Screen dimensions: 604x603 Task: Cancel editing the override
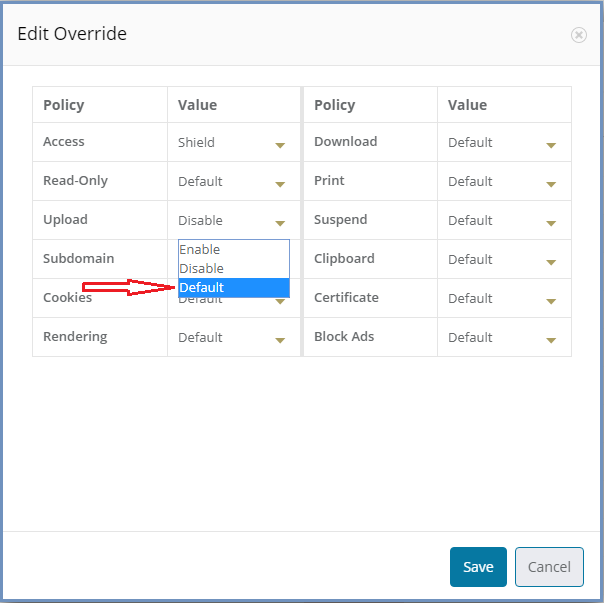549,567
